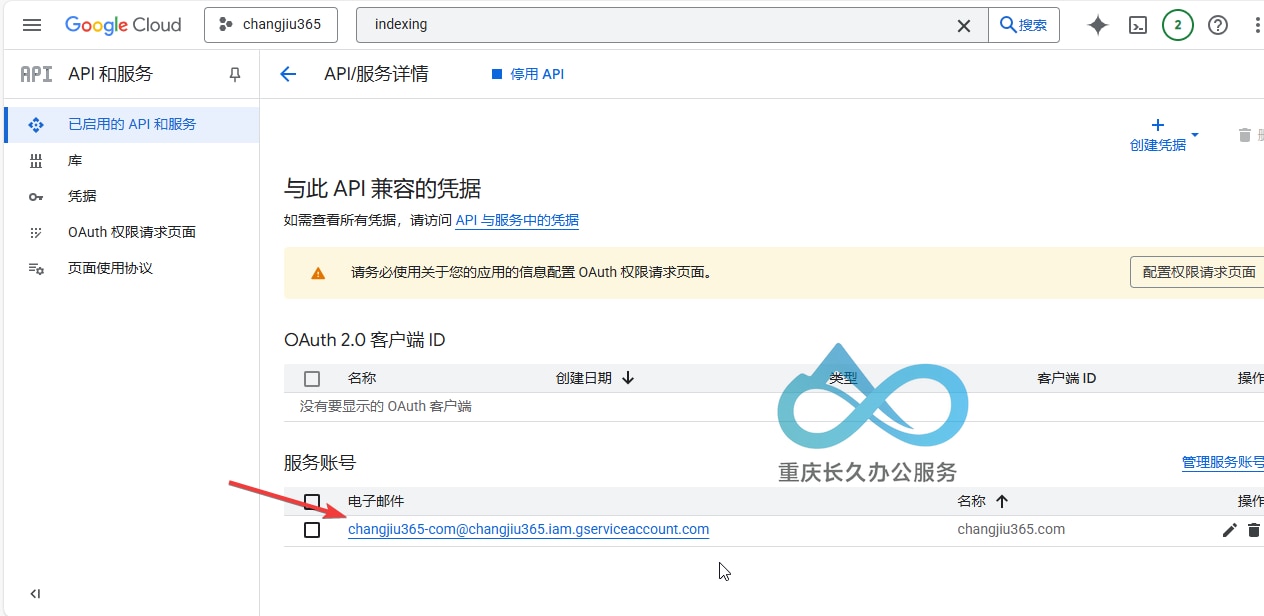Click the changjiu365.com name cell
1264x616 pixels.
pyautogui.click(x=1011, y=529)
